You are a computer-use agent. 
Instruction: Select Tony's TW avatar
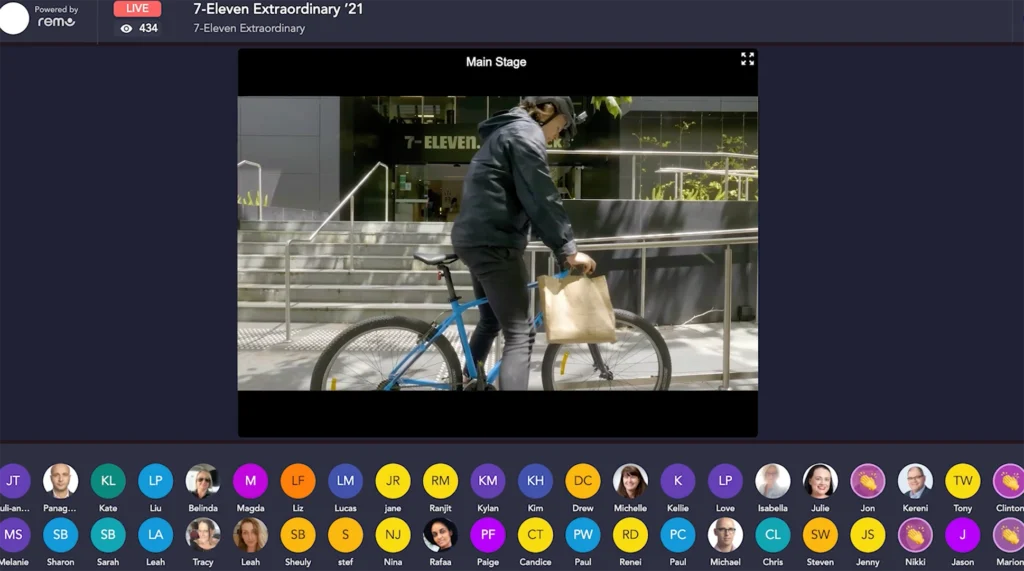963,481
